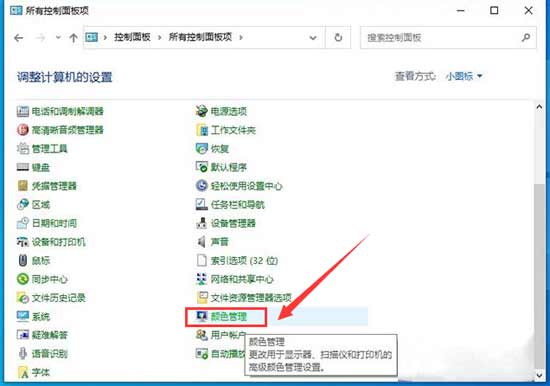Open 轻松使用设置中心 icon

point(202,186)
